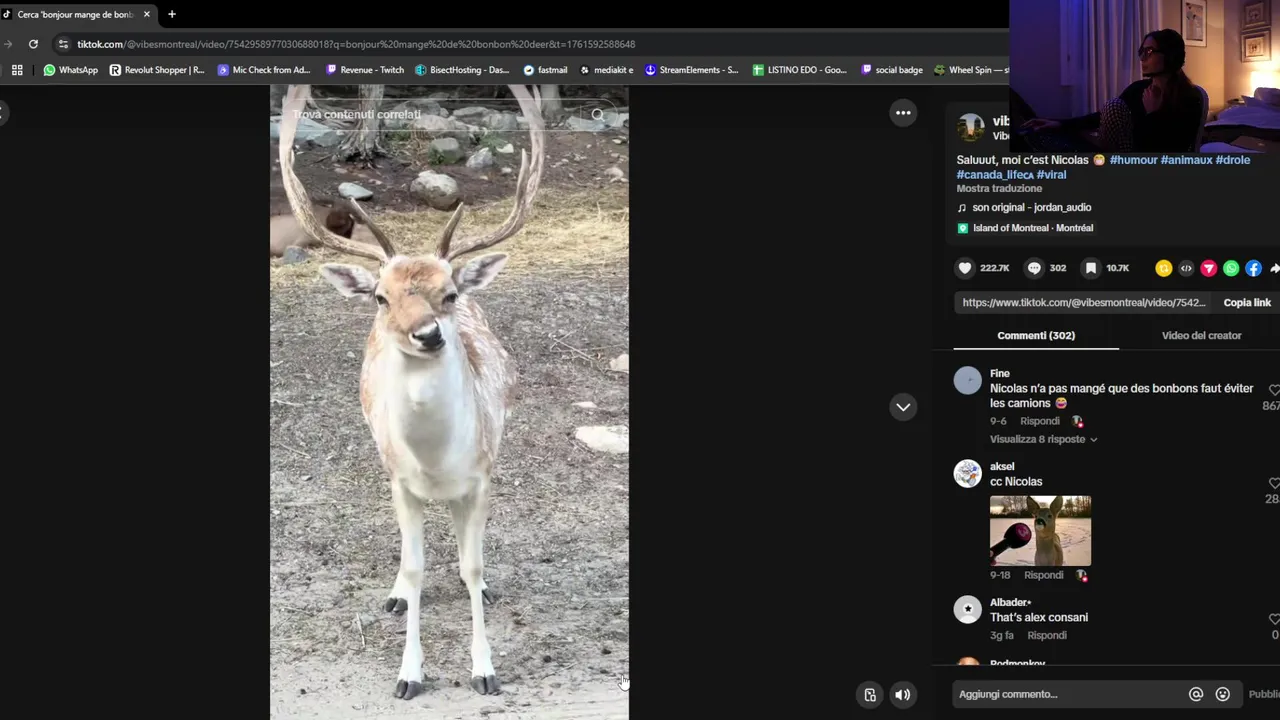Reload the page in the browser

pos(33,44)
